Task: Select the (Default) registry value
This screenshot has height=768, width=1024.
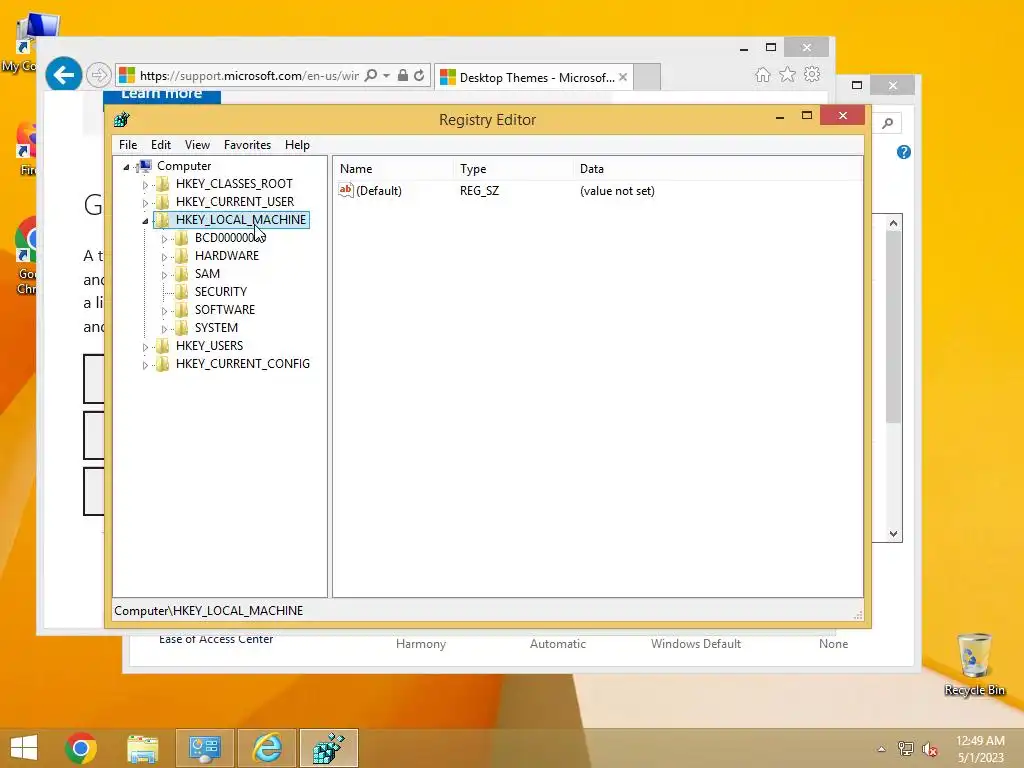Action: click(379, 191)
